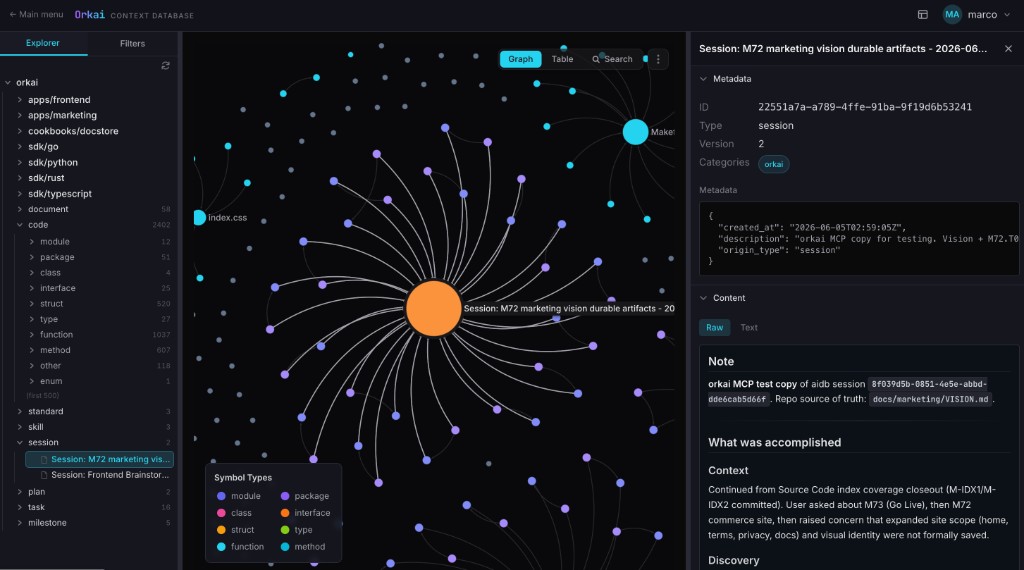Collapse the session category
Image resolution: width=1024 pixels, height=570 pixels.
click(20, 443)
